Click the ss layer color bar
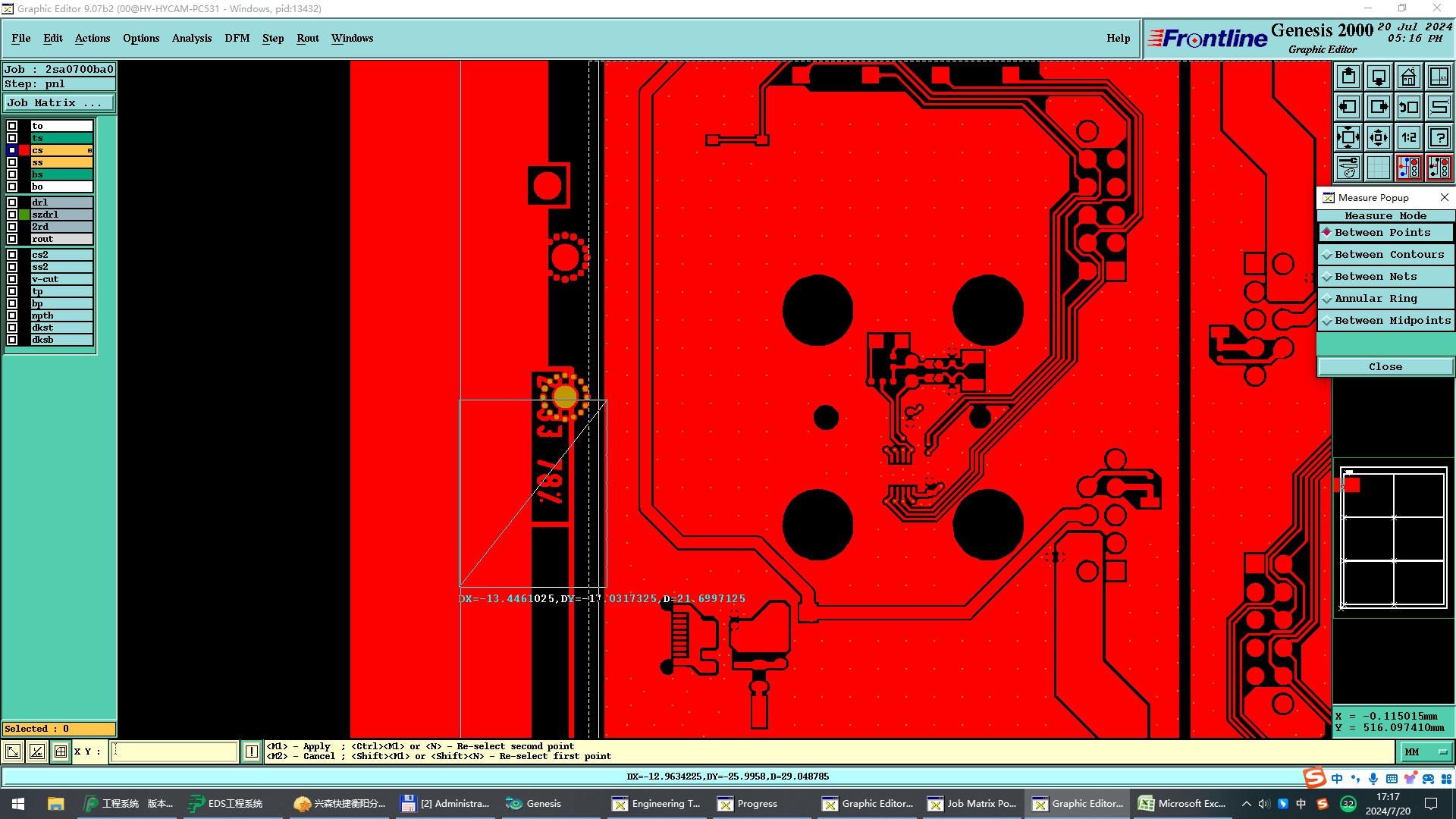The width and height of the screenshot is (1456, 819). tap(61, 162)
